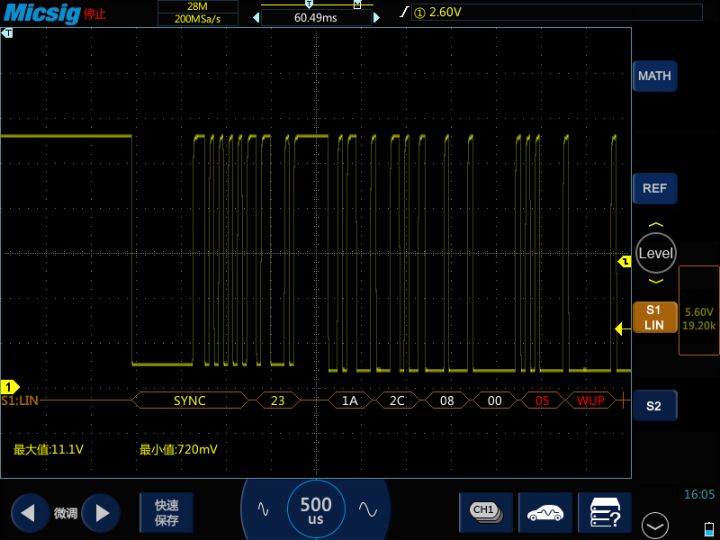Image resolution: width=720 pixels, height=540 pixels.
Task: Open the CH1 channel selection icon
Action: coord(485,511)
